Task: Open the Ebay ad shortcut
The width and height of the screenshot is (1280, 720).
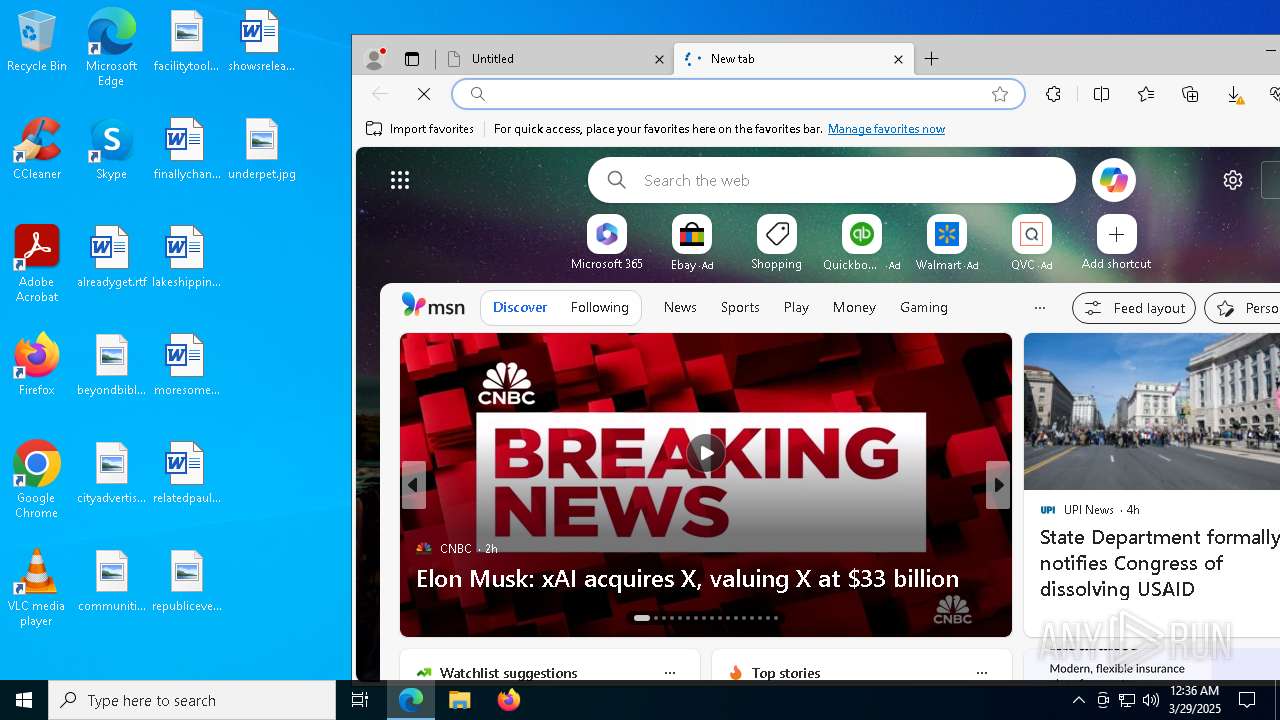Action: (x=692, y=243)
